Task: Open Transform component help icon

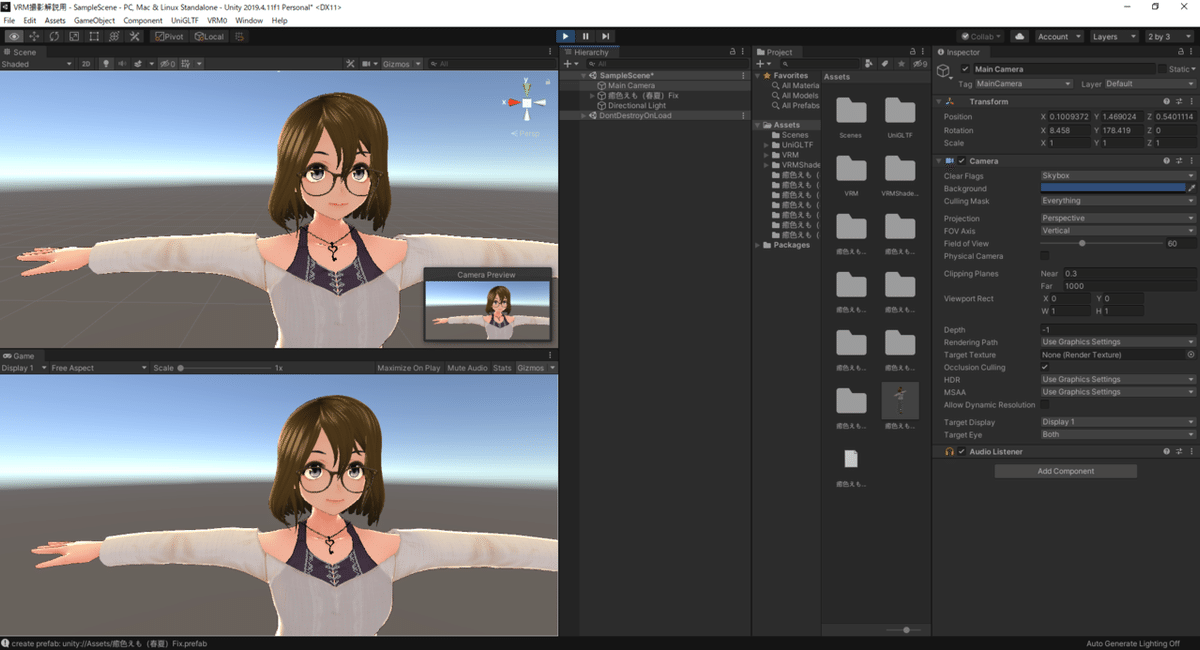Action: pyautogui.click(x=1167, y=101)
